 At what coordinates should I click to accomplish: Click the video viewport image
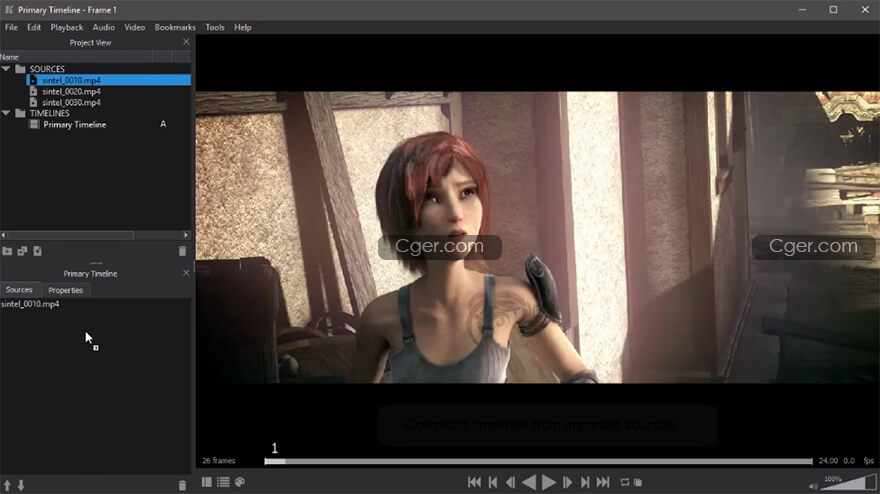click(538, 237)
